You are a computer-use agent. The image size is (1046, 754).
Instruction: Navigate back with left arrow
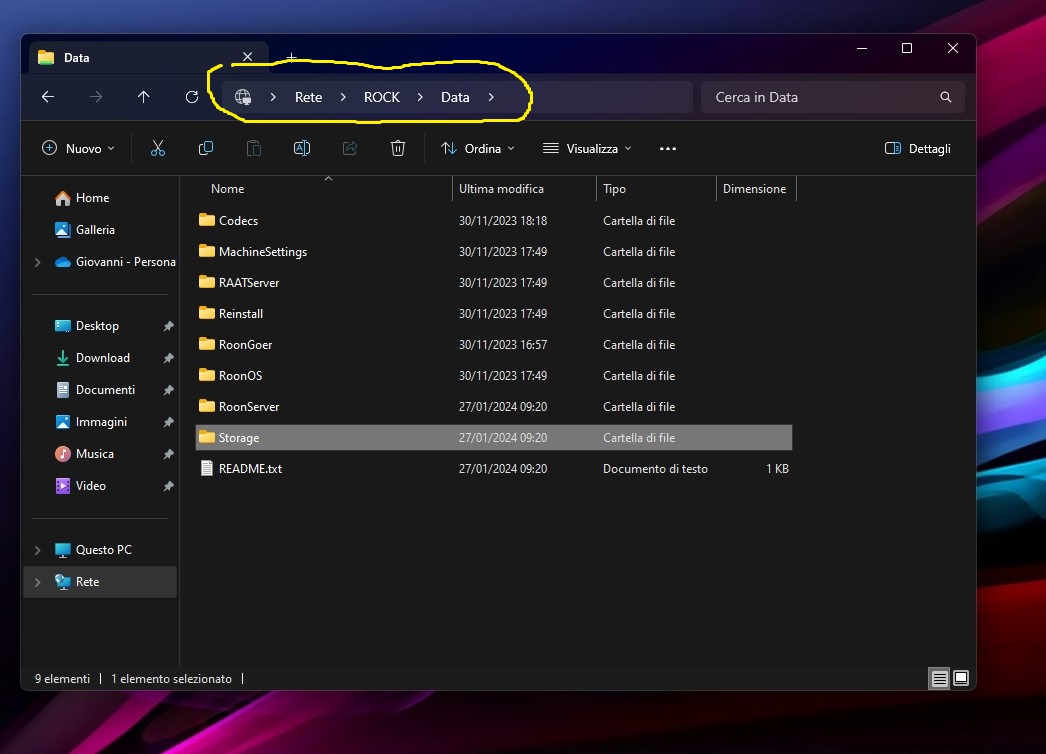pyautogui.click(x=48, y=97)
